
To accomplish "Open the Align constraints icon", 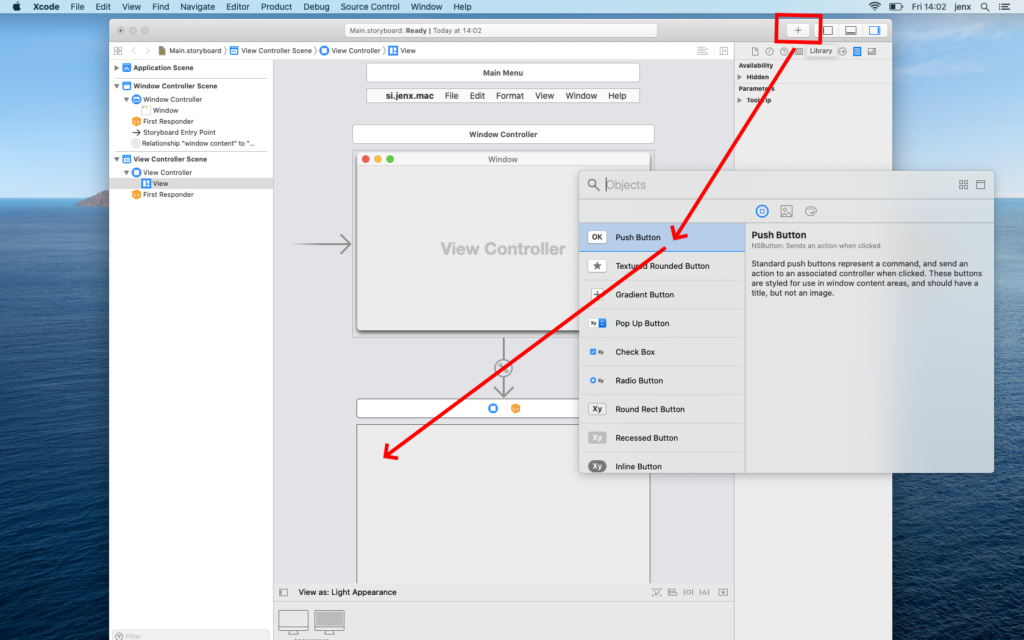I will coord(688,592).
